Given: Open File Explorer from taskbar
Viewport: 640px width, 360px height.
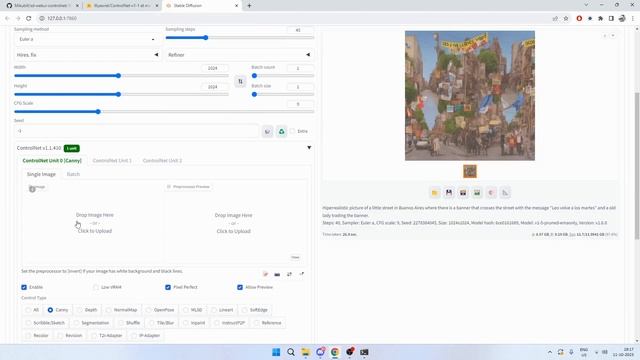Looking at the screenshot, I should (x=305, y=352).
